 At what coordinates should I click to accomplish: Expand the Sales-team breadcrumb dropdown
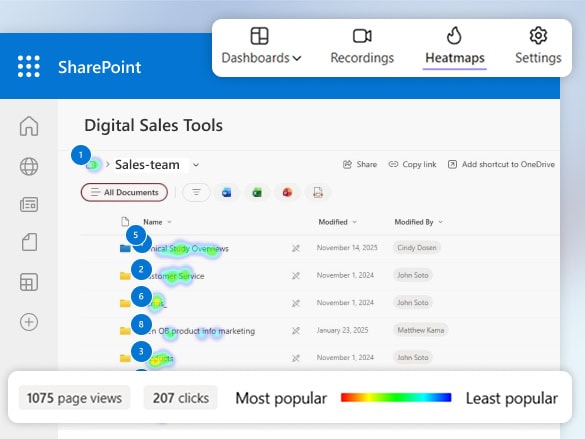(x=196, y=165)
